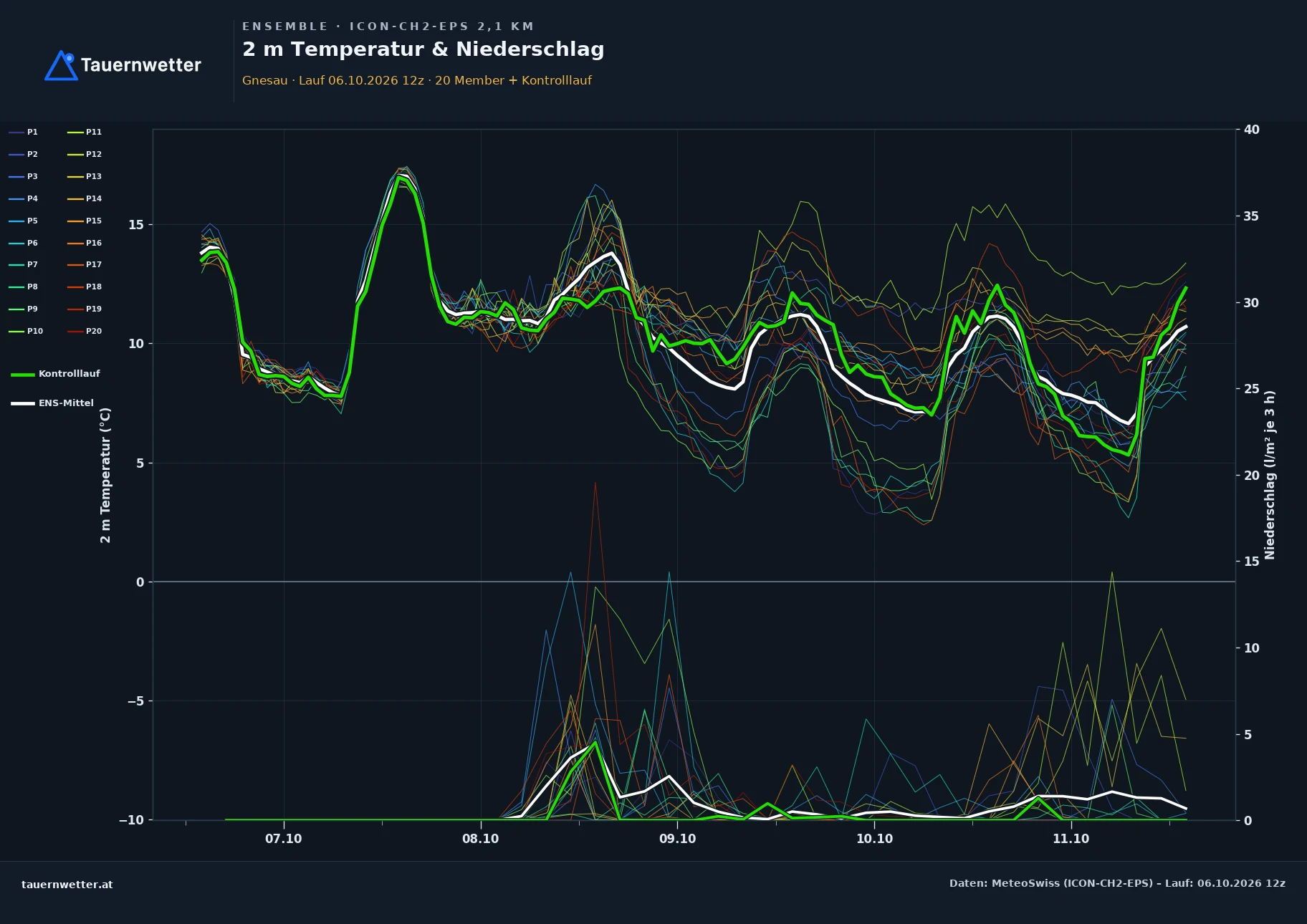1307x924 pixels.
Task: Click the 08.10 date label
Action: pyautogui.click(x=480, y=839)
